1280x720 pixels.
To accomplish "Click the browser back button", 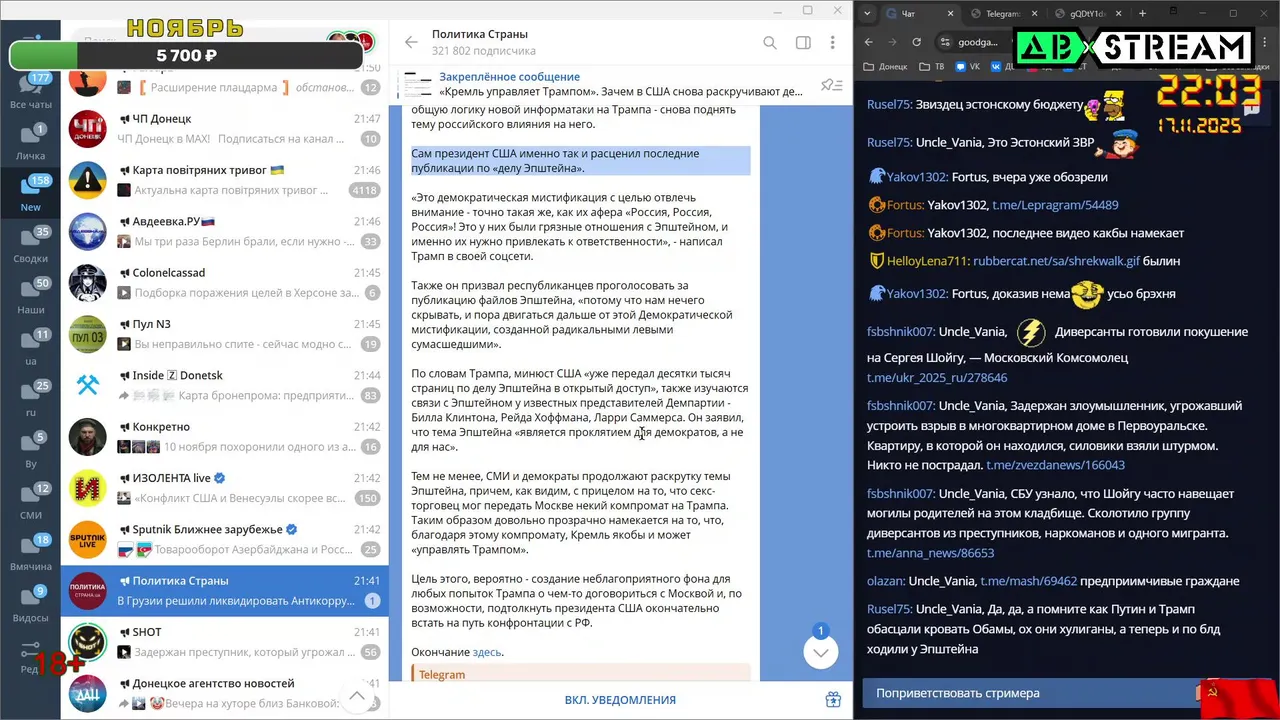I will coord(868,42).
